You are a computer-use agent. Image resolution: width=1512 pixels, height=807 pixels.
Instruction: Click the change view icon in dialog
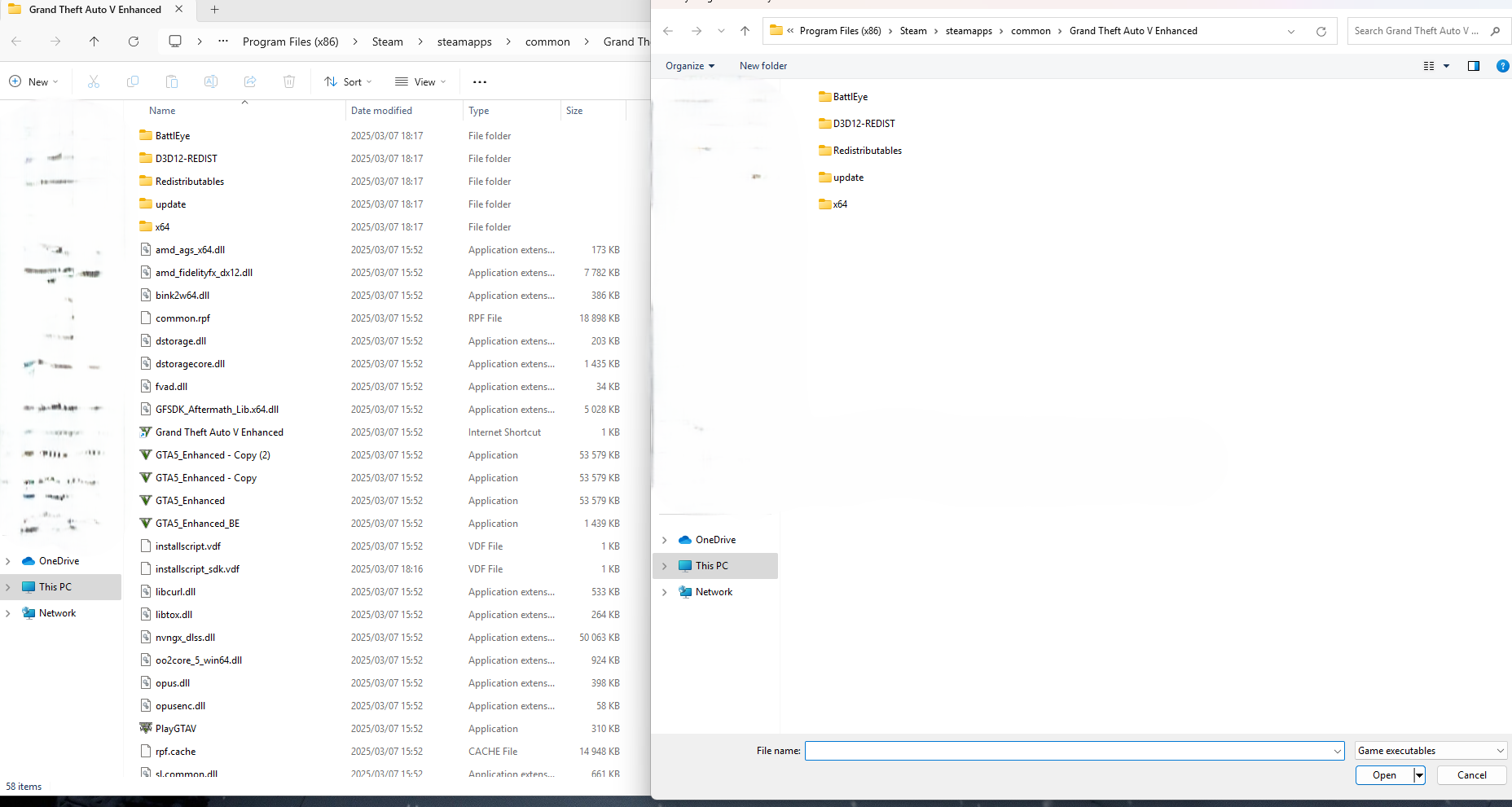[x=1429, y=66]
